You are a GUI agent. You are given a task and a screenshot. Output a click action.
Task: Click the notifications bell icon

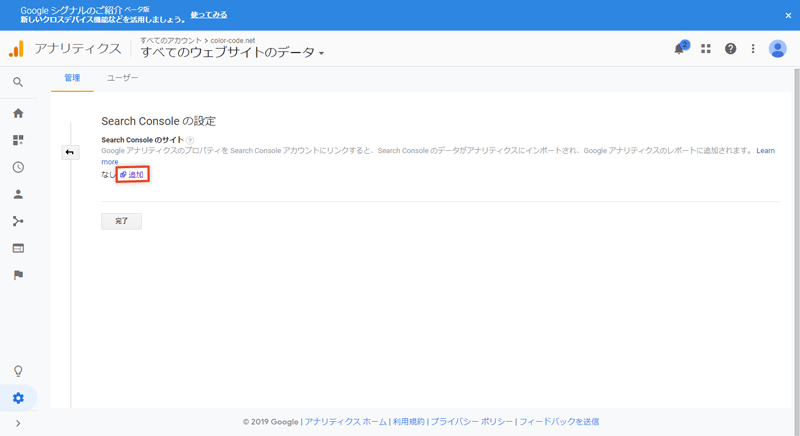(680, 48)
